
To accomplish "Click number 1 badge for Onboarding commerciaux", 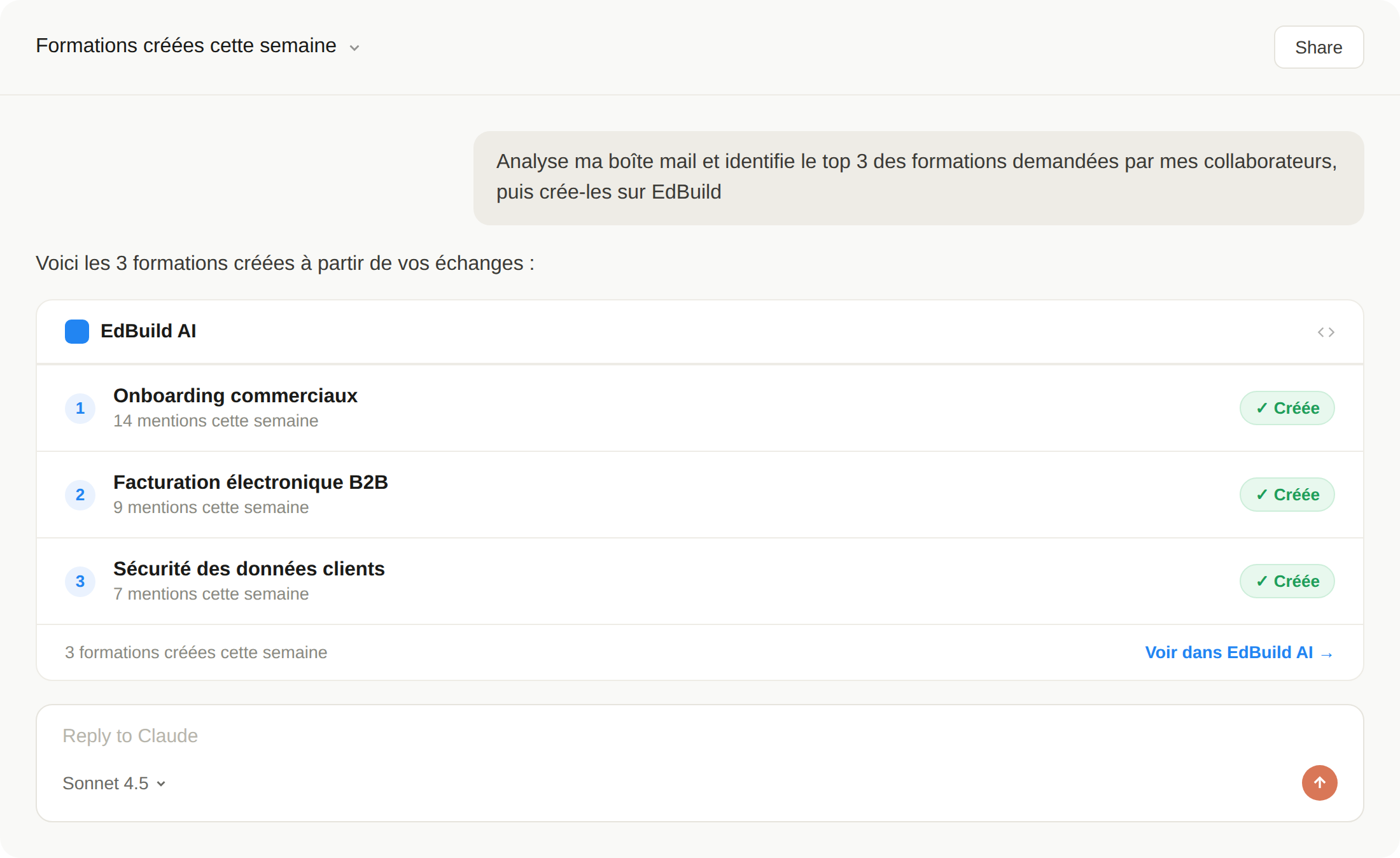I will 80,408.
